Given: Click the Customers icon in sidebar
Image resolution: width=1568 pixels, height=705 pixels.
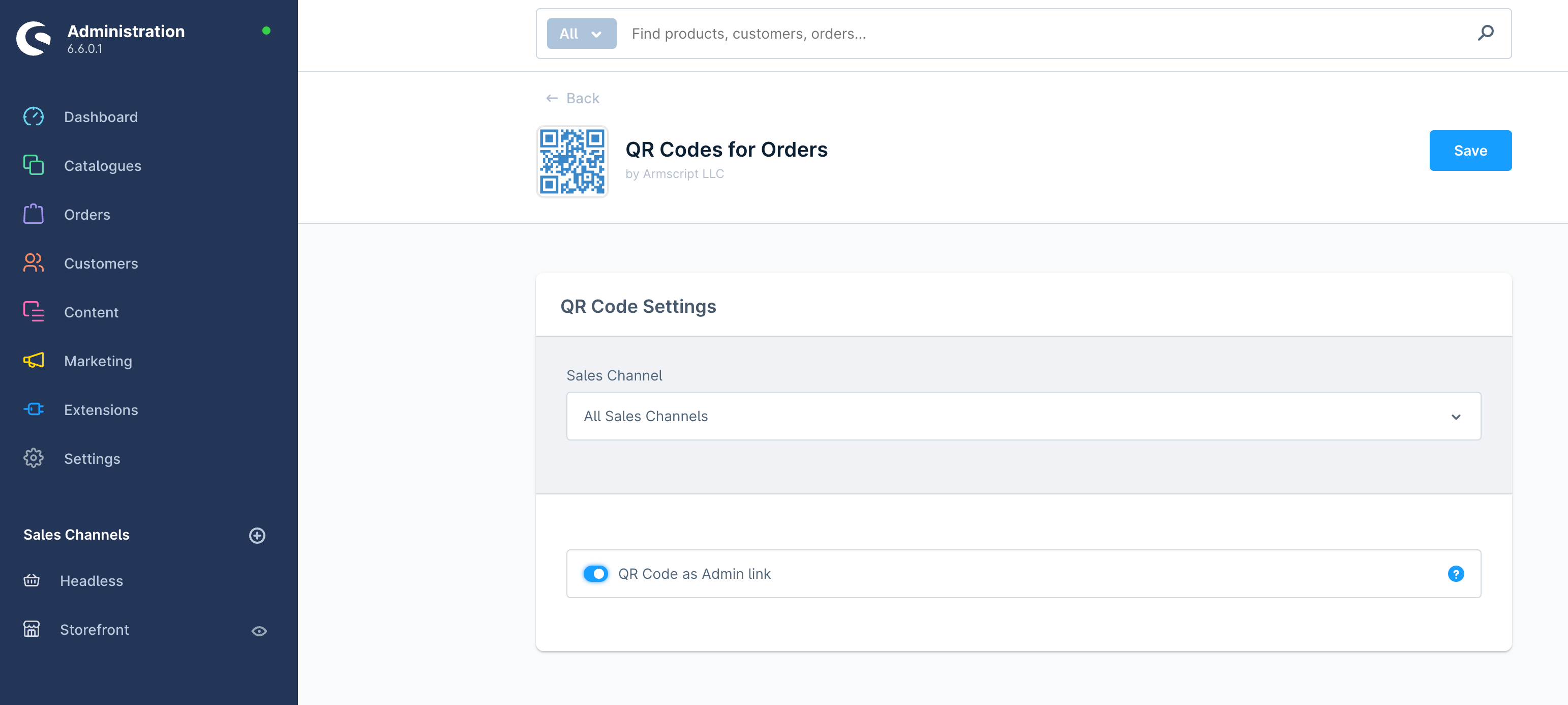Looking at the screenshot, I should [33, 263].
